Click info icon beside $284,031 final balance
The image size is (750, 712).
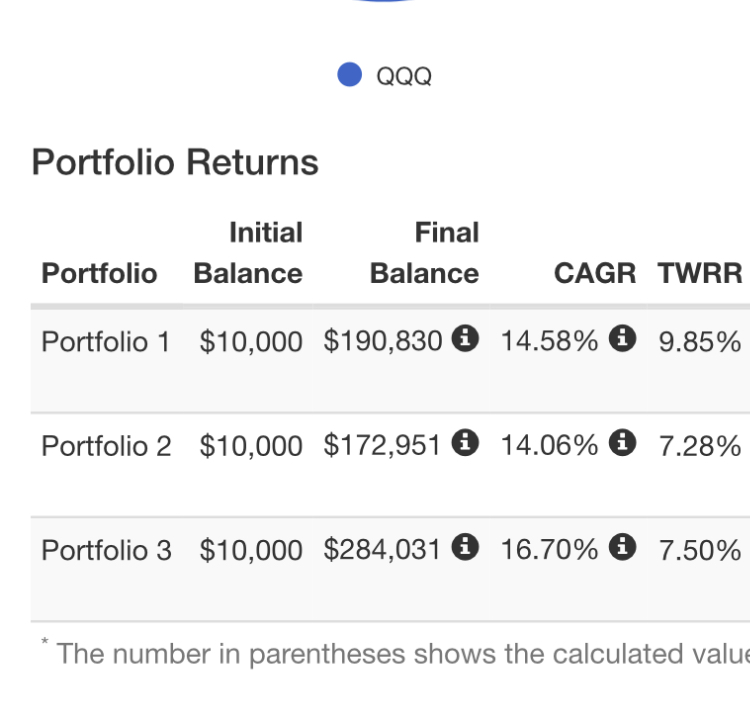click(463, 548)
